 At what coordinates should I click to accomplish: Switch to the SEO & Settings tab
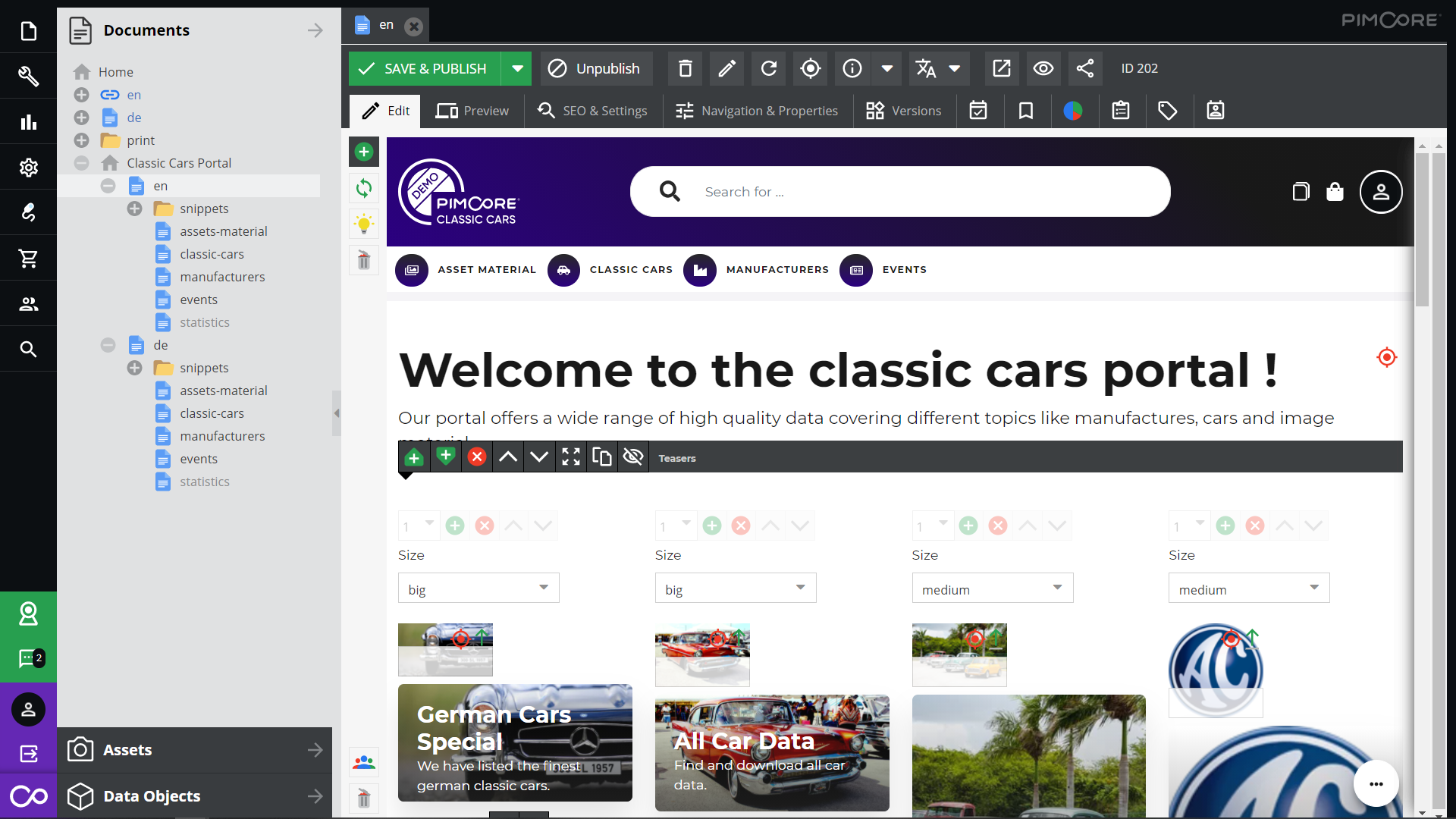[x=592, y=110]
